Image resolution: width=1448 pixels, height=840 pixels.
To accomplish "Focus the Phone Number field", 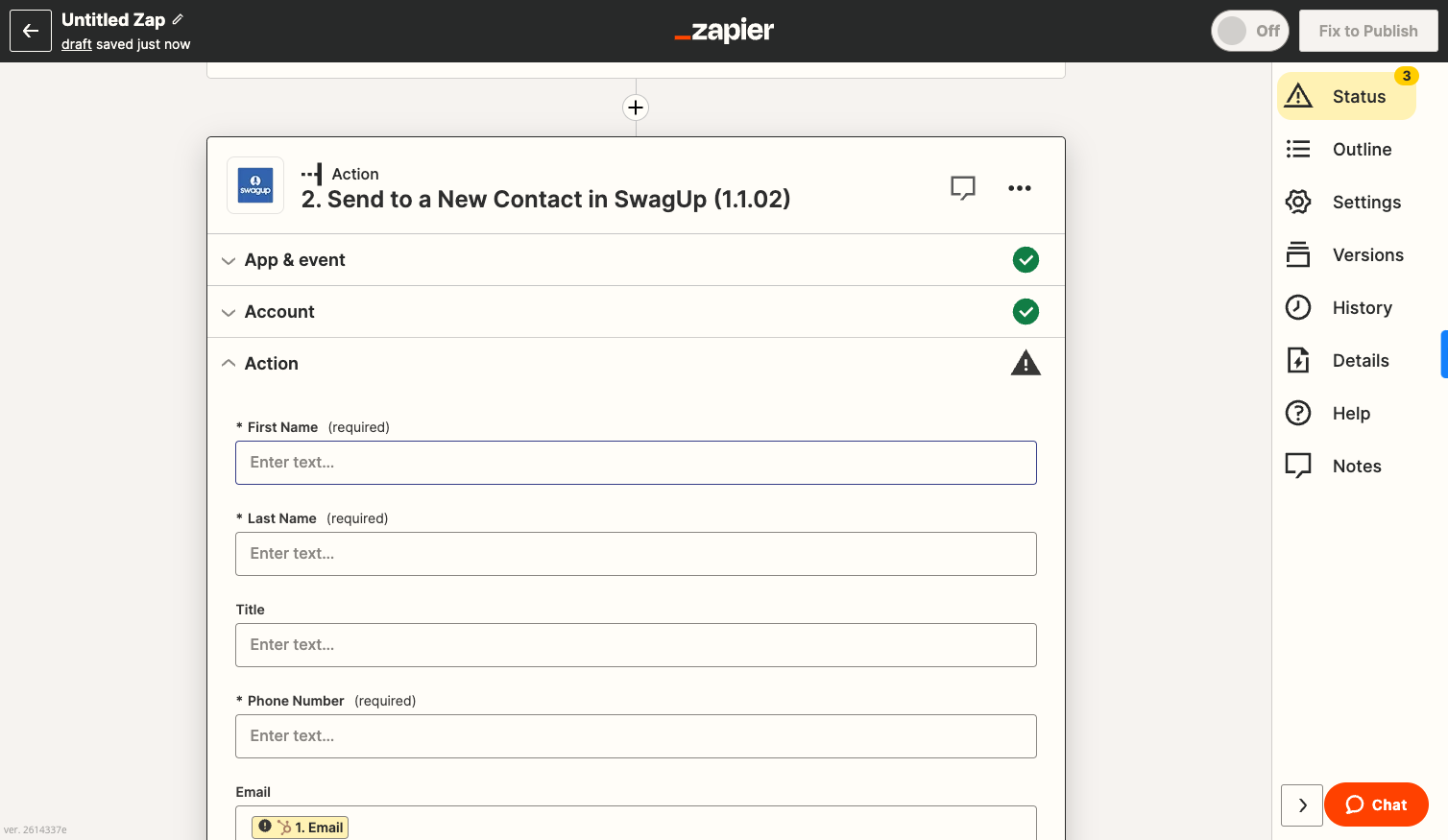I will point(636,736).
